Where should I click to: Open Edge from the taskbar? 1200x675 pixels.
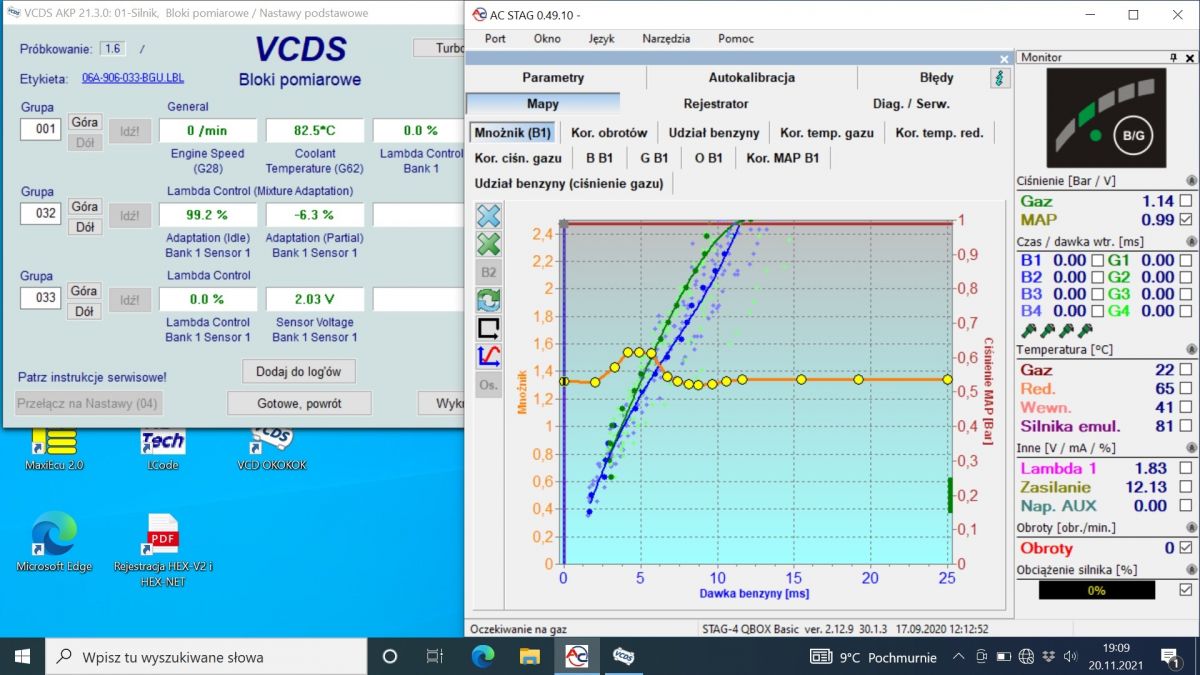click(483, 656)
